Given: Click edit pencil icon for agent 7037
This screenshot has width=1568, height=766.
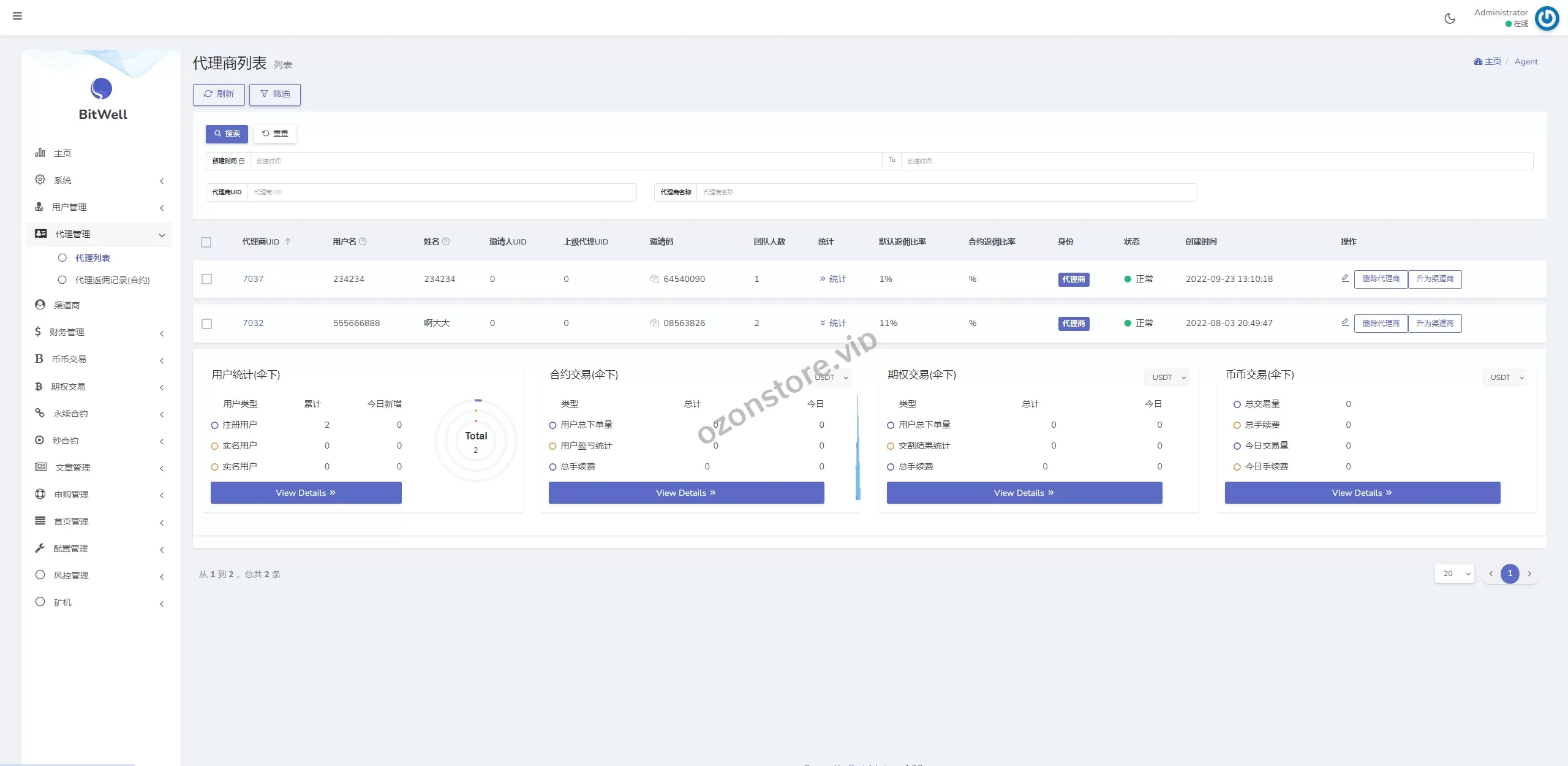Looking at the screenshot, I should coord(1345,278).
